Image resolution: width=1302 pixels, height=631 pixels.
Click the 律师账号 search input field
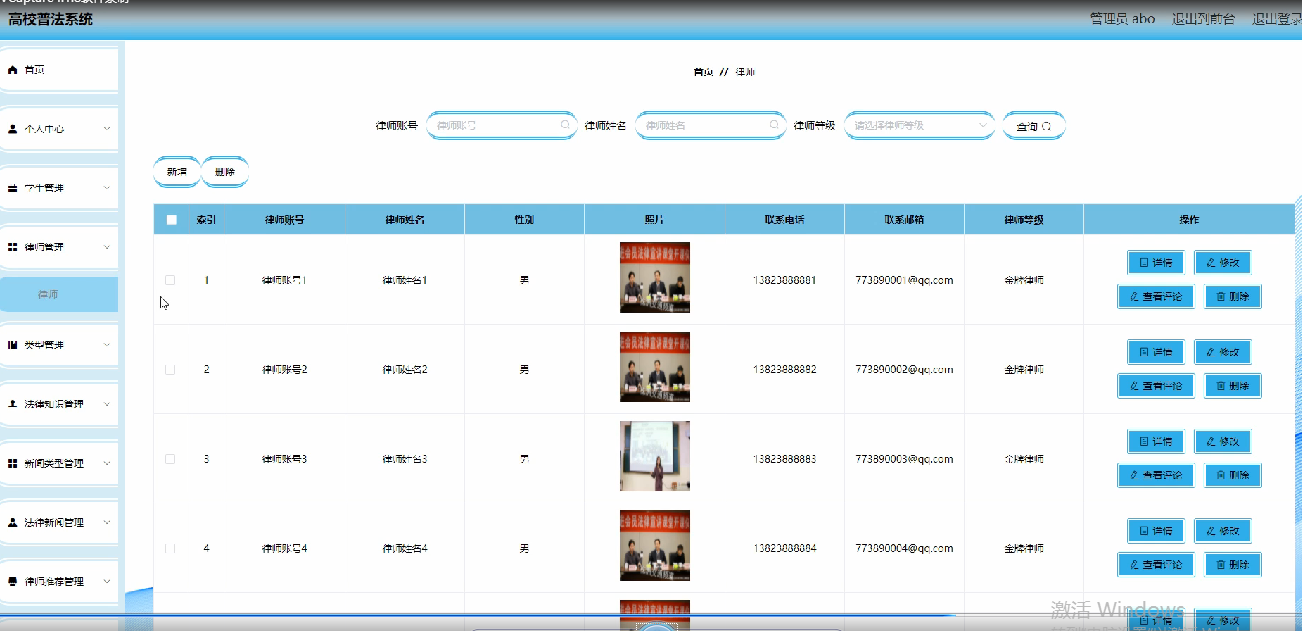click(x=501, y=126)
